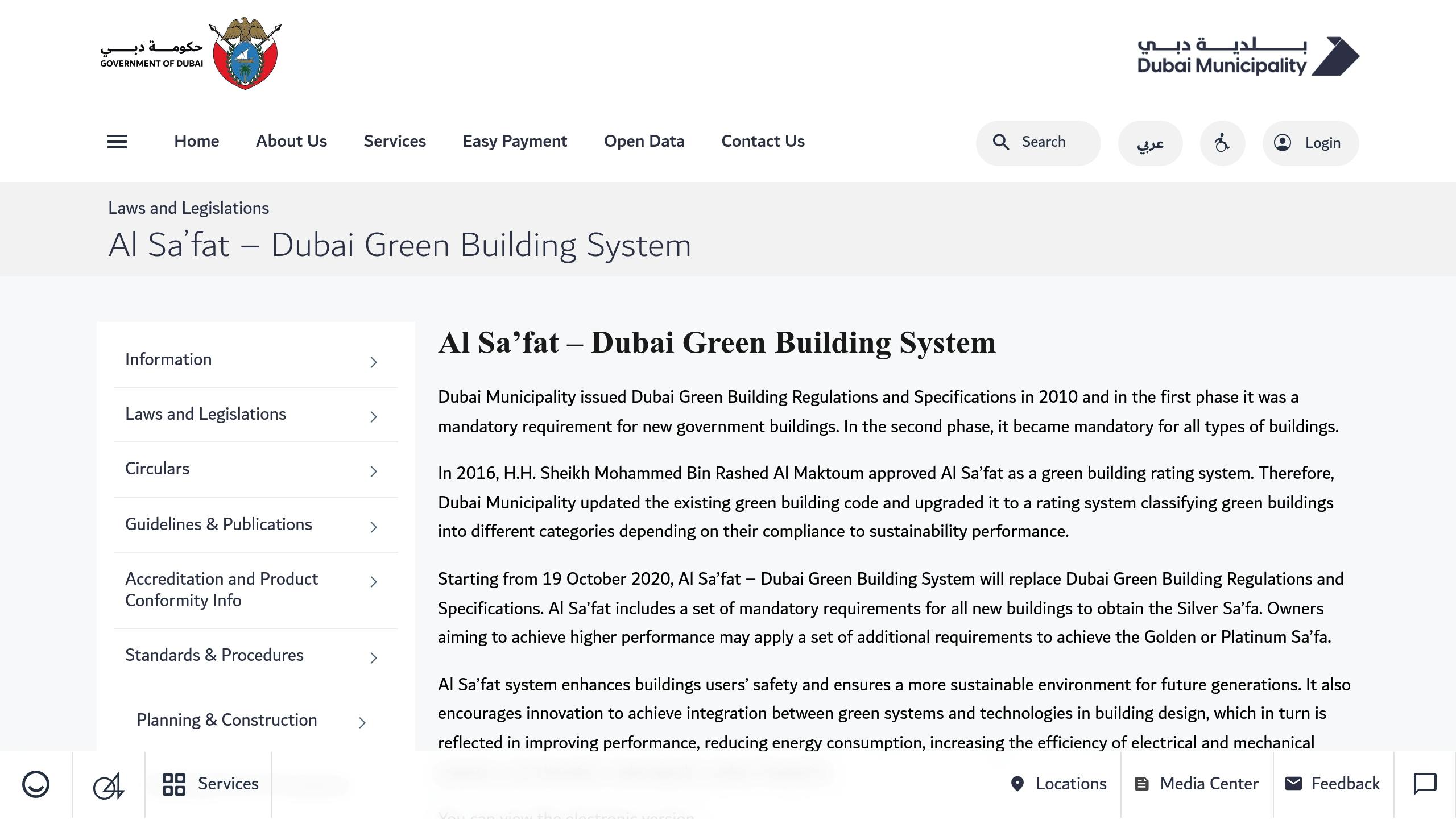Open About Us menu item
1456x819 pixels.
[x=291, y=141]
